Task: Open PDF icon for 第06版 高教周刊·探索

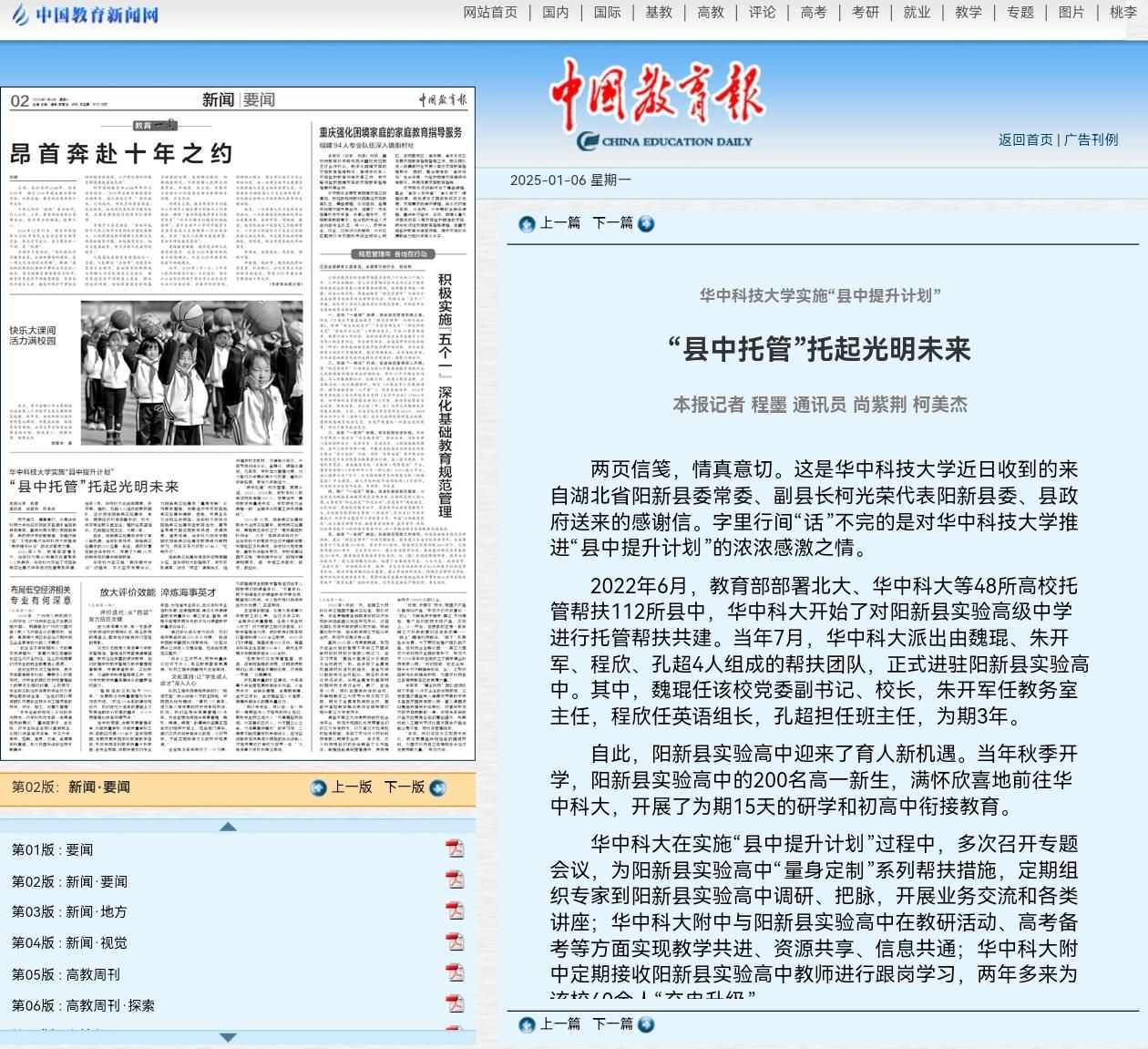Action: pyautogui.click(x=455, y=1003)
